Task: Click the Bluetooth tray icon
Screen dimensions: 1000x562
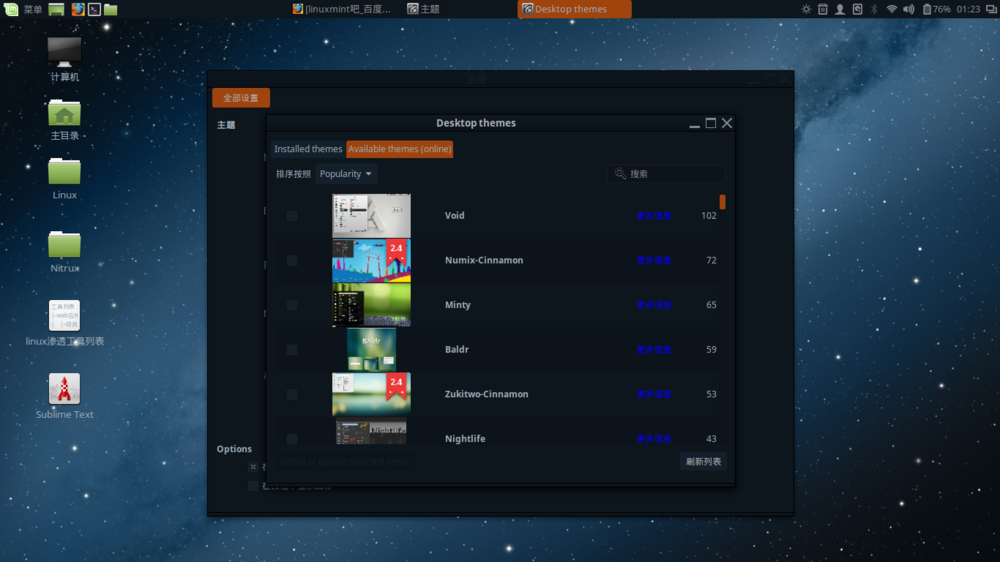Action: [874, 9]
